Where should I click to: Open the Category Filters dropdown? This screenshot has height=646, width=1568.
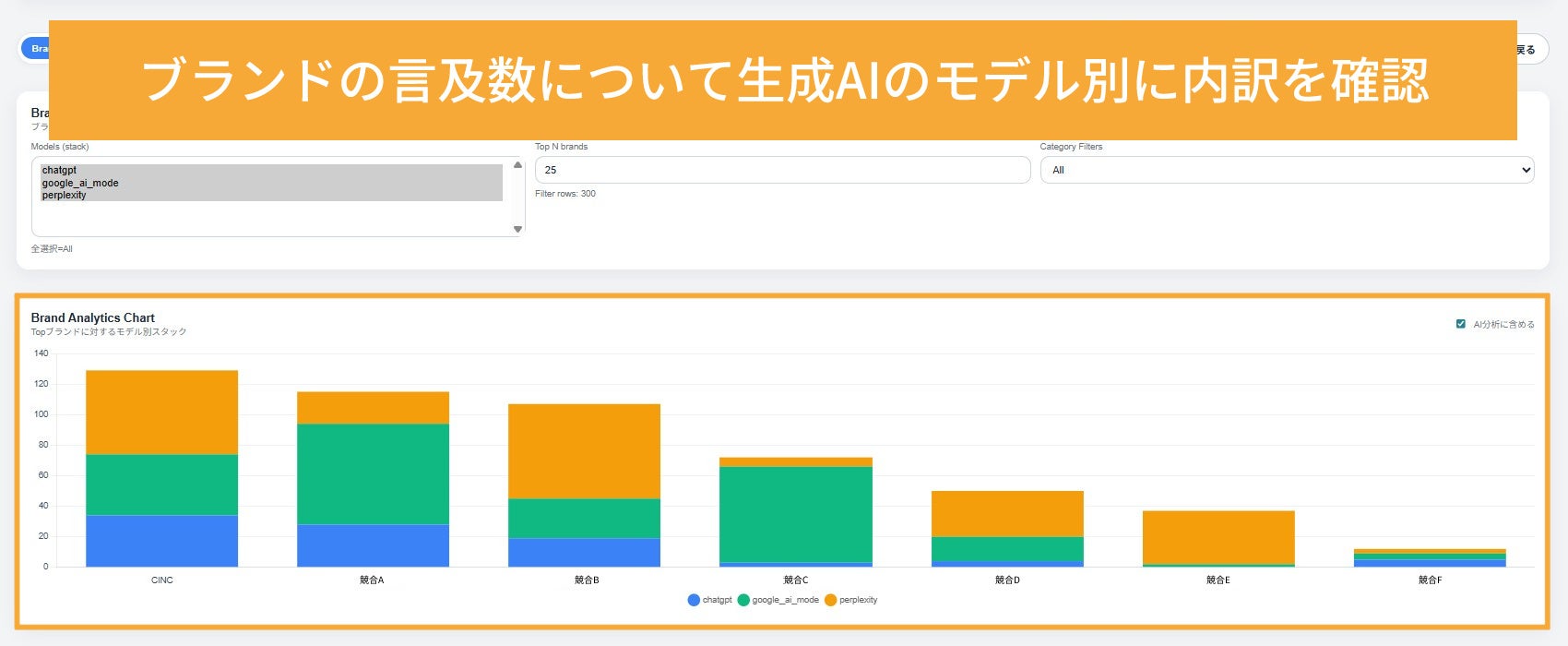click(1287, 170)
